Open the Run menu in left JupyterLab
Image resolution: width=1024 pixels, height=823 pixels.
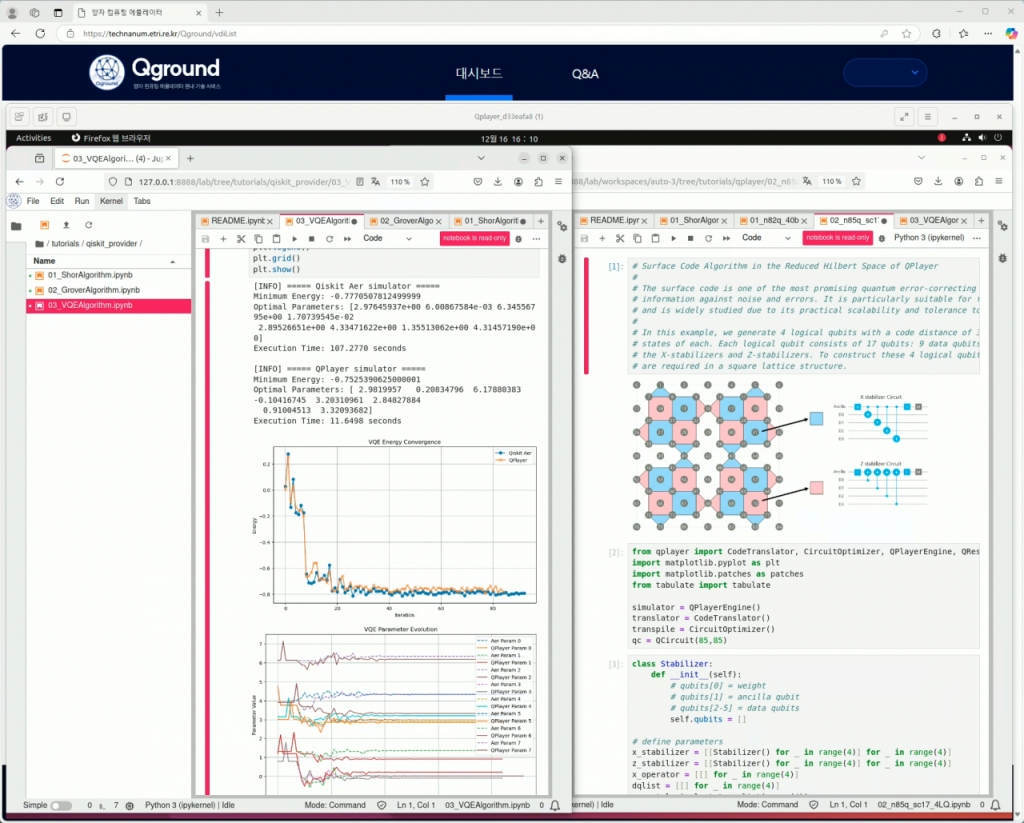point(82,201)
